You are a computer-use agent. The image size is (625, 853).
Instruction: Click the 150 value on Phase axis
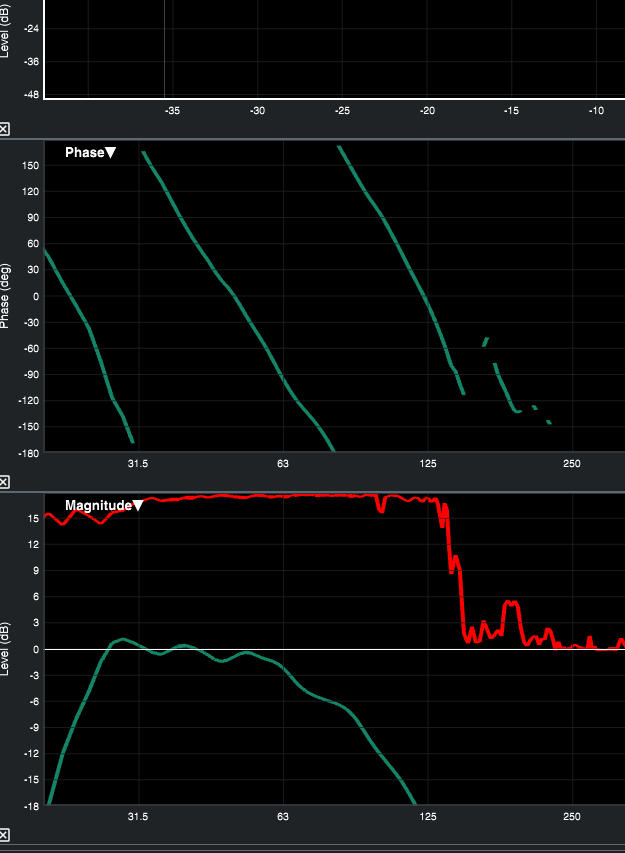click(31, 165)
